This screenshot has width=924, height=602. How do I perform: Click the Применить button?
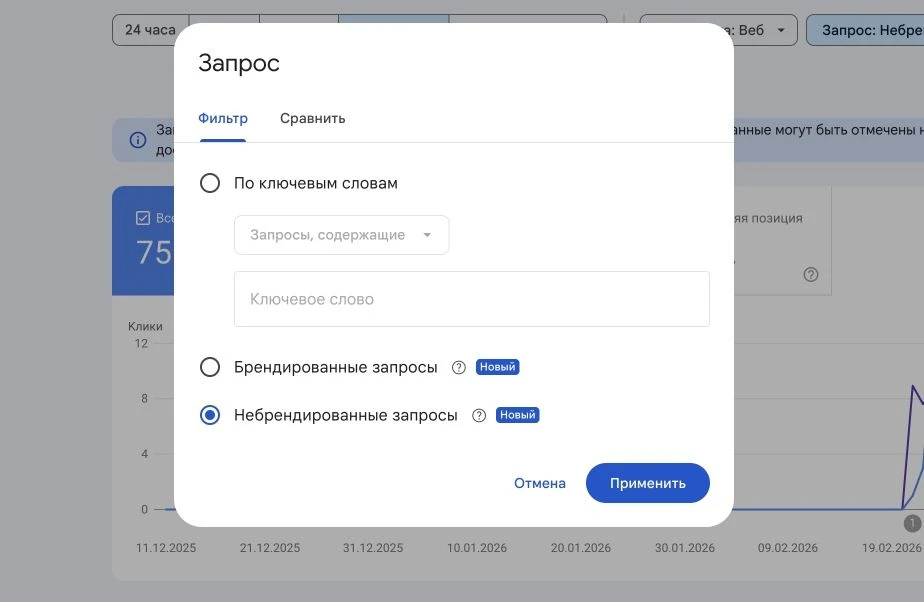click(648, 483)
